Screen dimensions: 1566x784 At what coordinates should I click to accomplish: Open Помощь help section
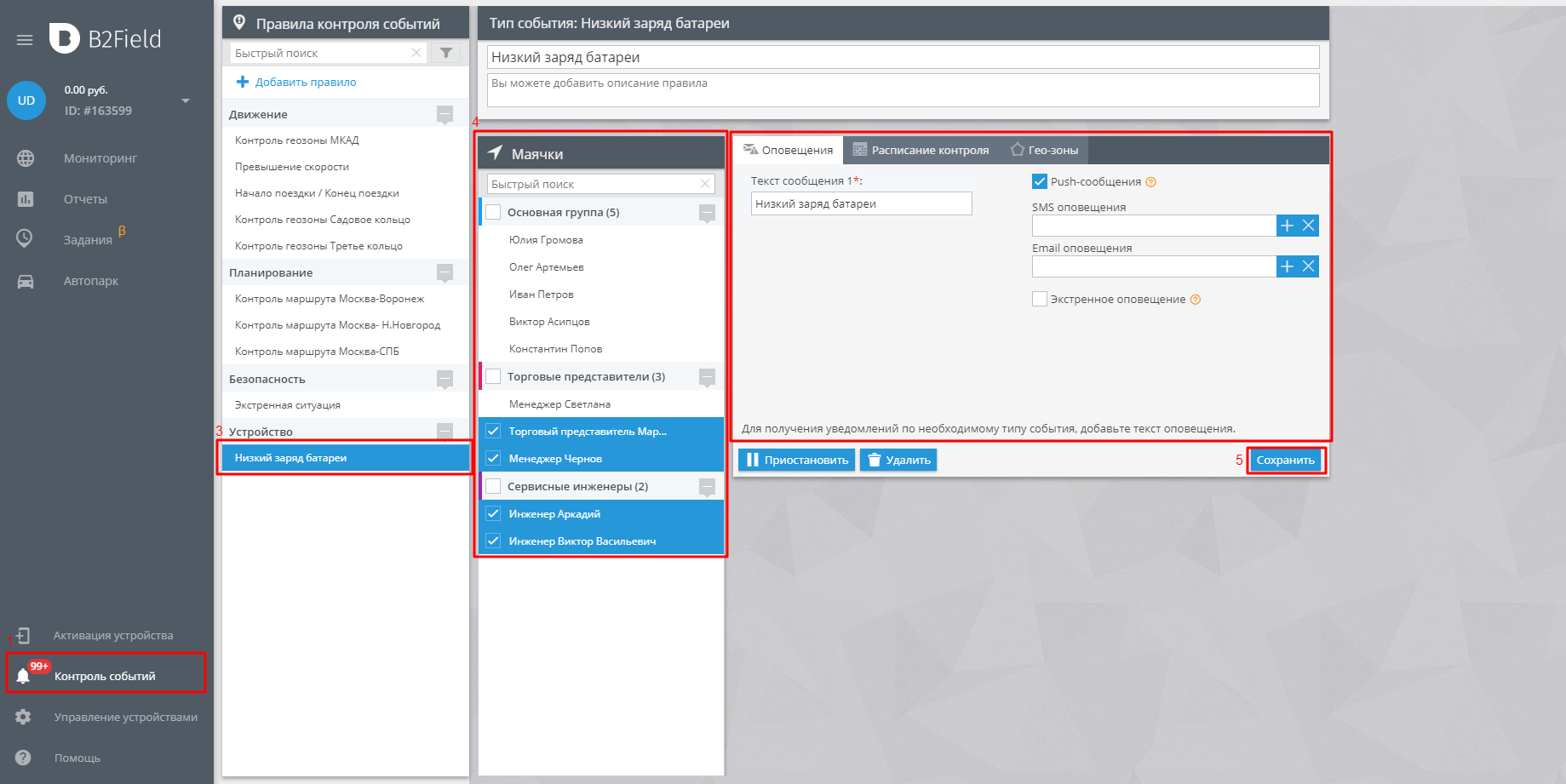[x=77, y=758]
